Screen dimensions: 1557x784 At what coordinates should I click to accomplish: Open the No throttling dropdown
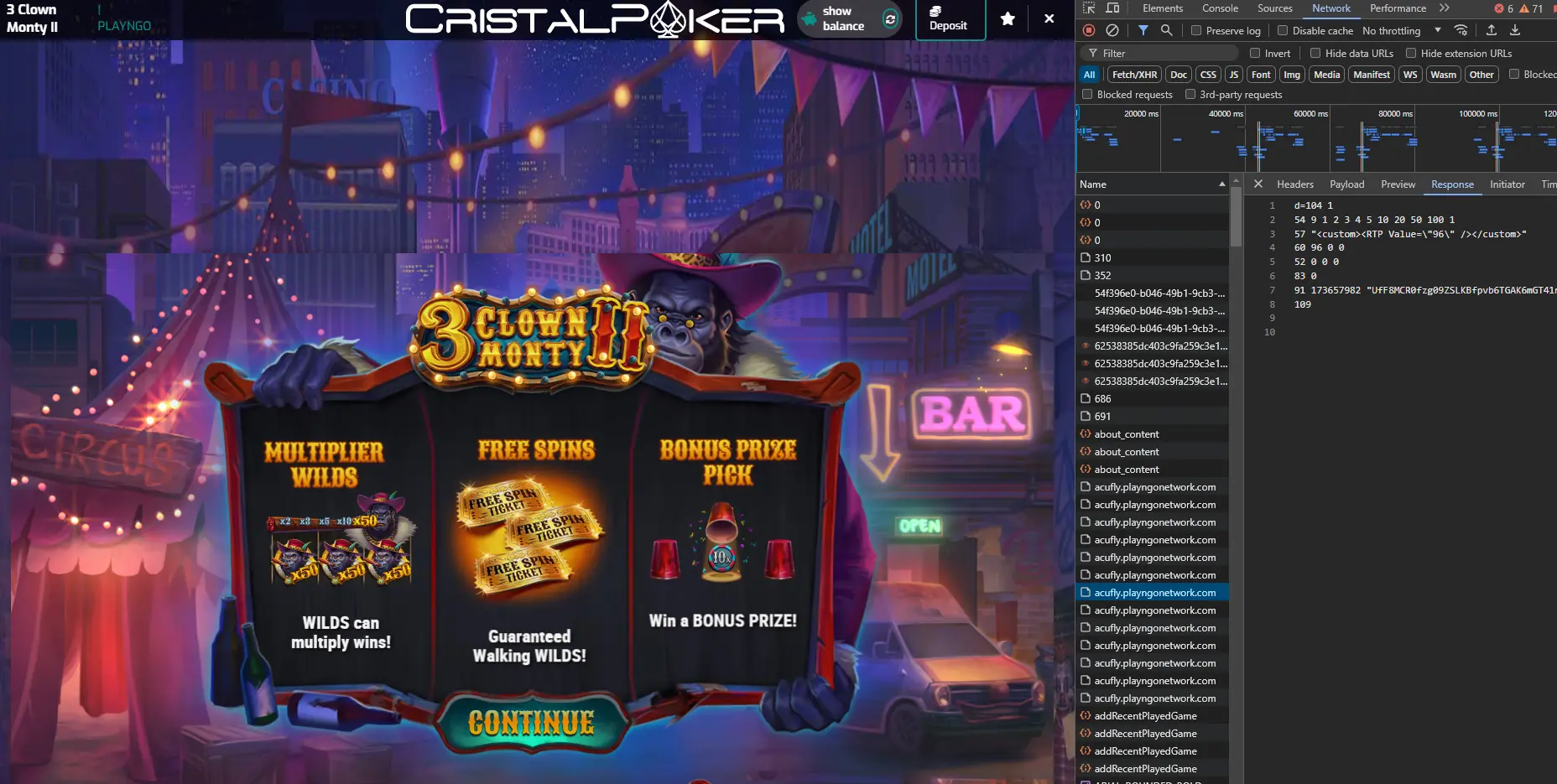(x=1401, y=30)
